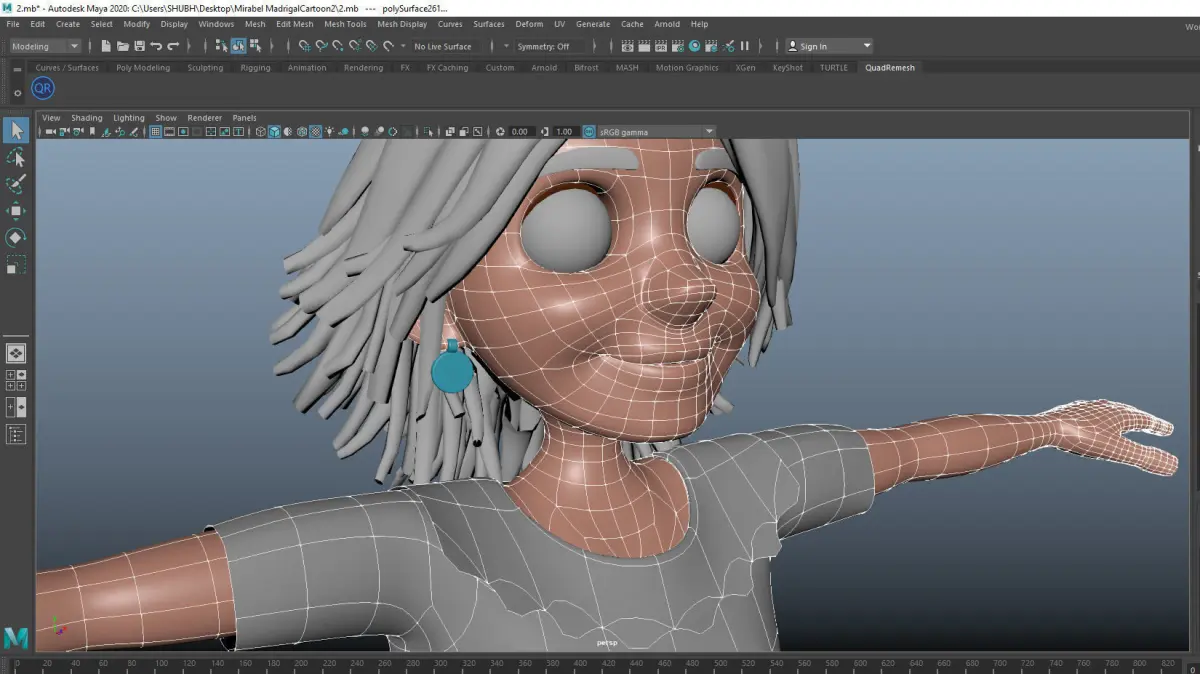Pause Viewport 2 display update
The width and height of the screenshot is (1200, 674).
click(x=744, y=46)
